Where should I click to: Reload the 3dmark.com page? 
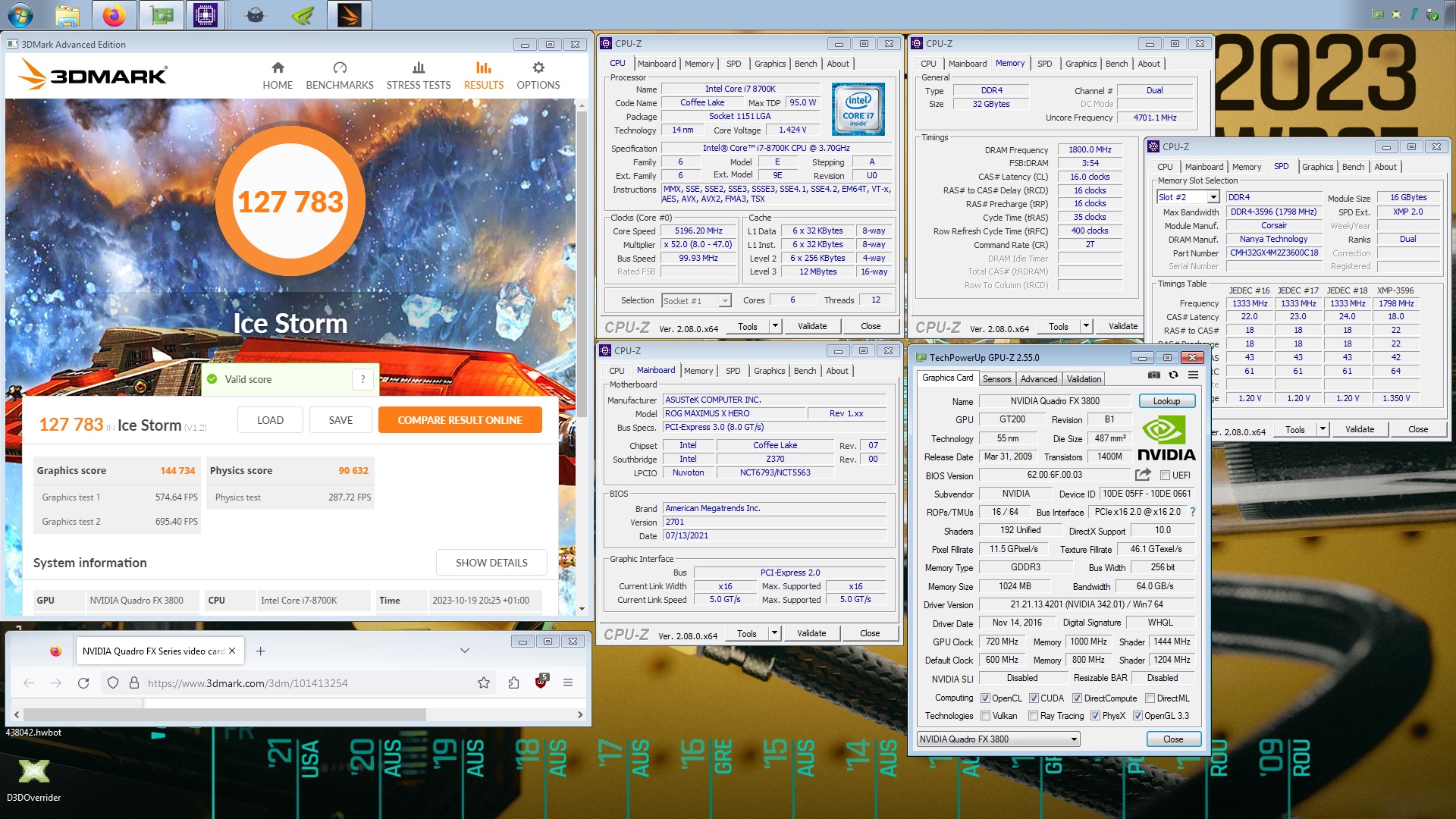tap(83, 682)
